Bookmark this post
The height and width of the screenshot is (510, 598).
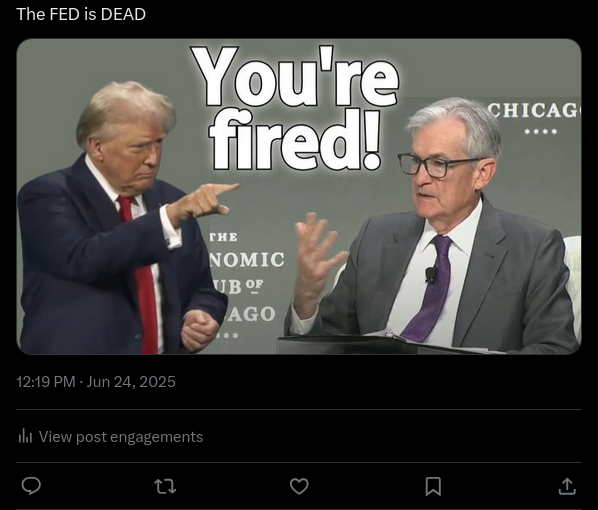[x=433, y=486]
